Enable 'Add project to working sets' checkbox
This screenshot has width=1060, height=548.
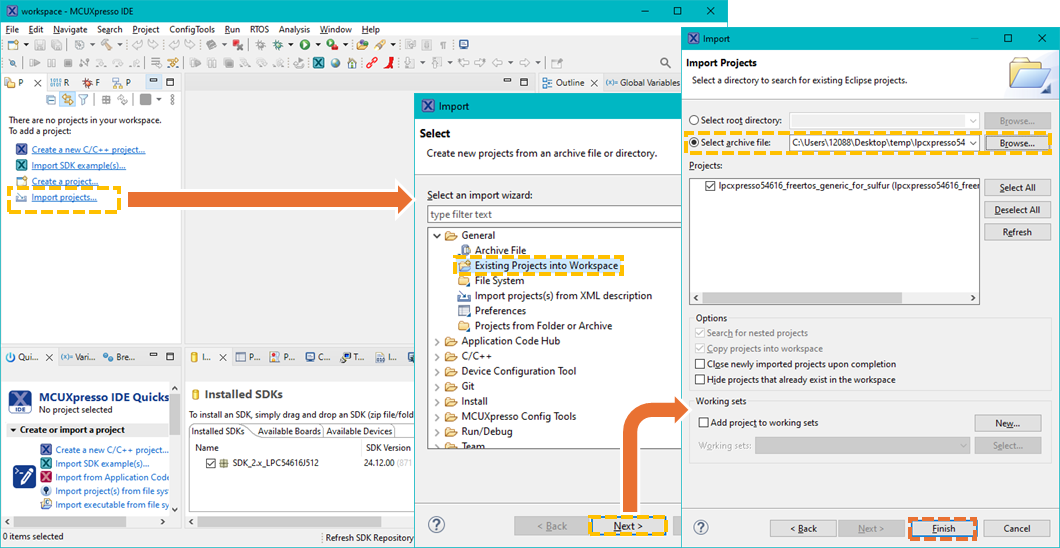coord(704,423)
